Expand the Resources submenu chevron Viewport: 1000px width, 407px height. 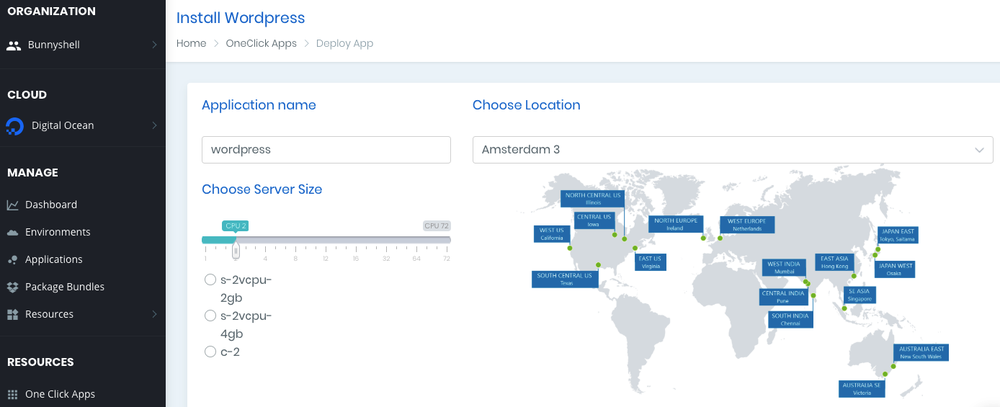click(154, 314)
